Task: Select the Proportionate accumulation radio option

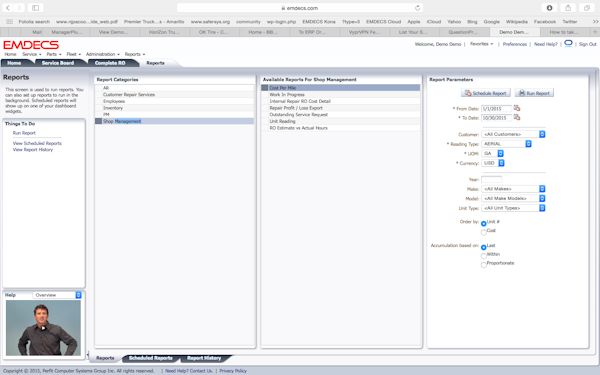Action: 484,265
